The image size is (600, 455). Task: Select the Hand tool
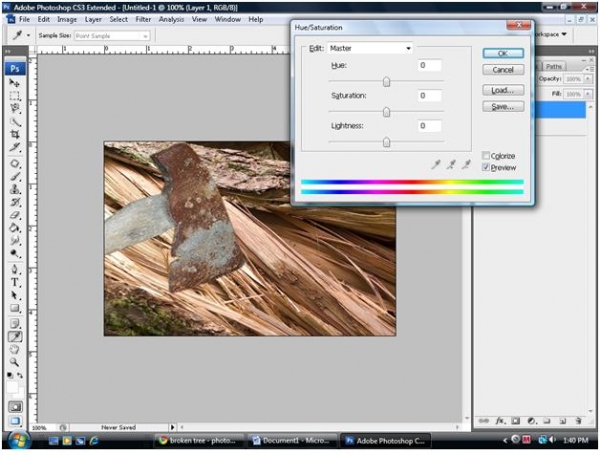coord(15,349)
